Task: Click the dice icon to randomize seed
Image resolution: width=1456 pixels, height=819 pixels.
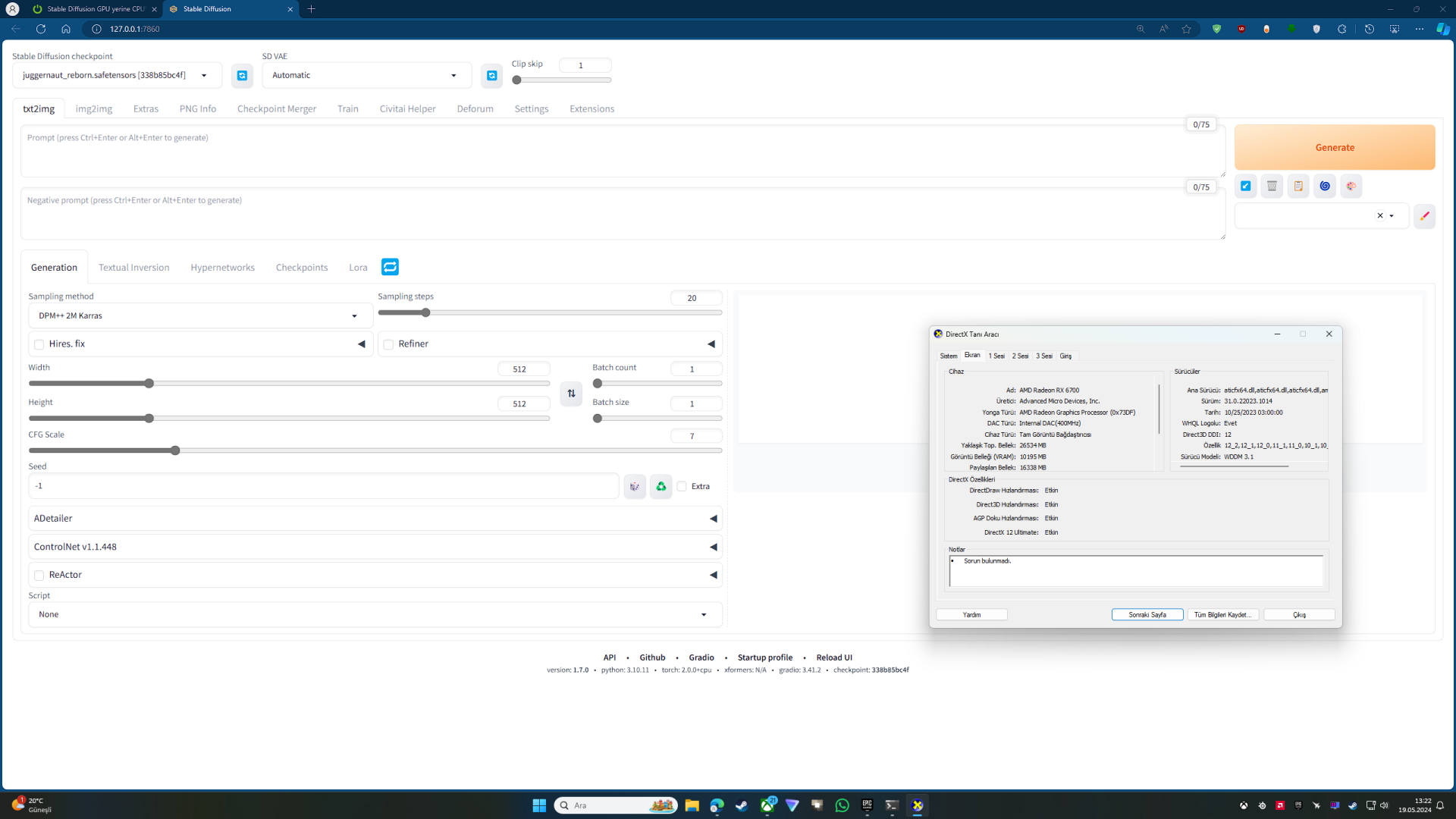Action: click(635, 487)
